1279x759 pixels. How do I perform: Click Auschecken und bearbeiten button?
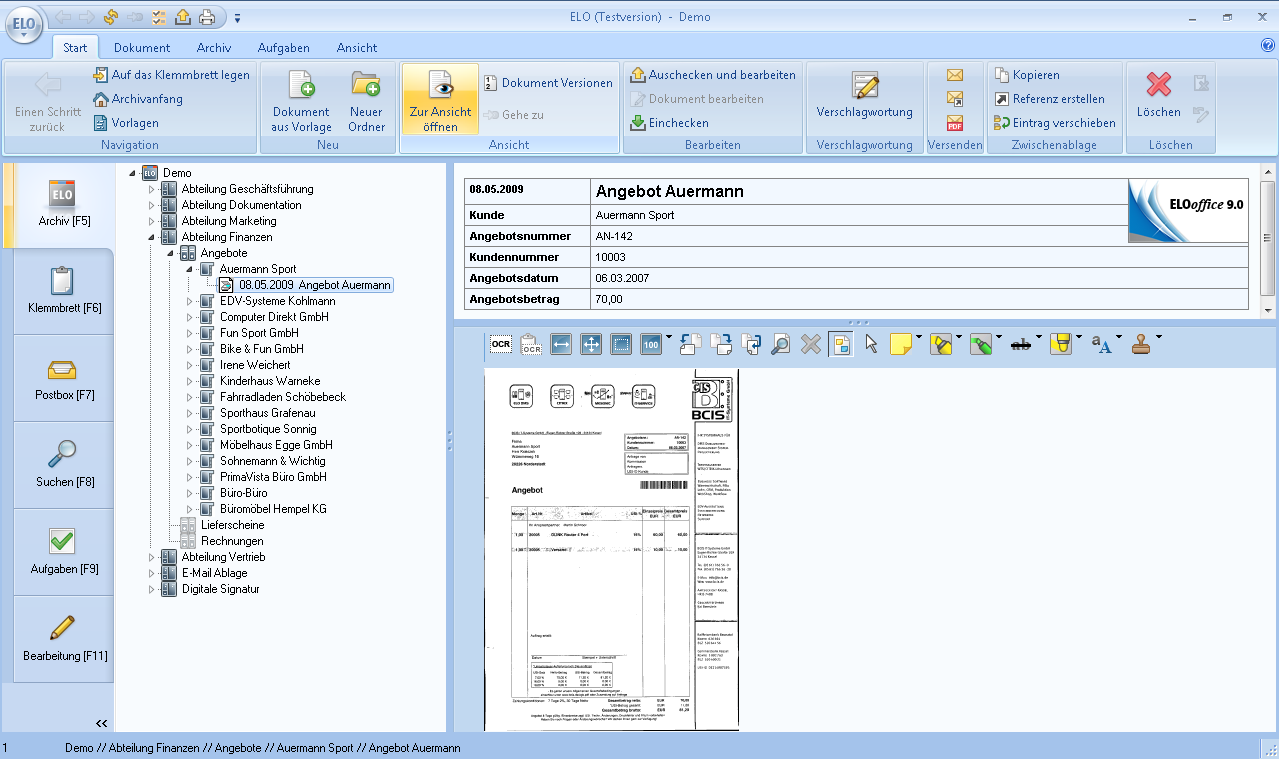(x=712, y=75)
